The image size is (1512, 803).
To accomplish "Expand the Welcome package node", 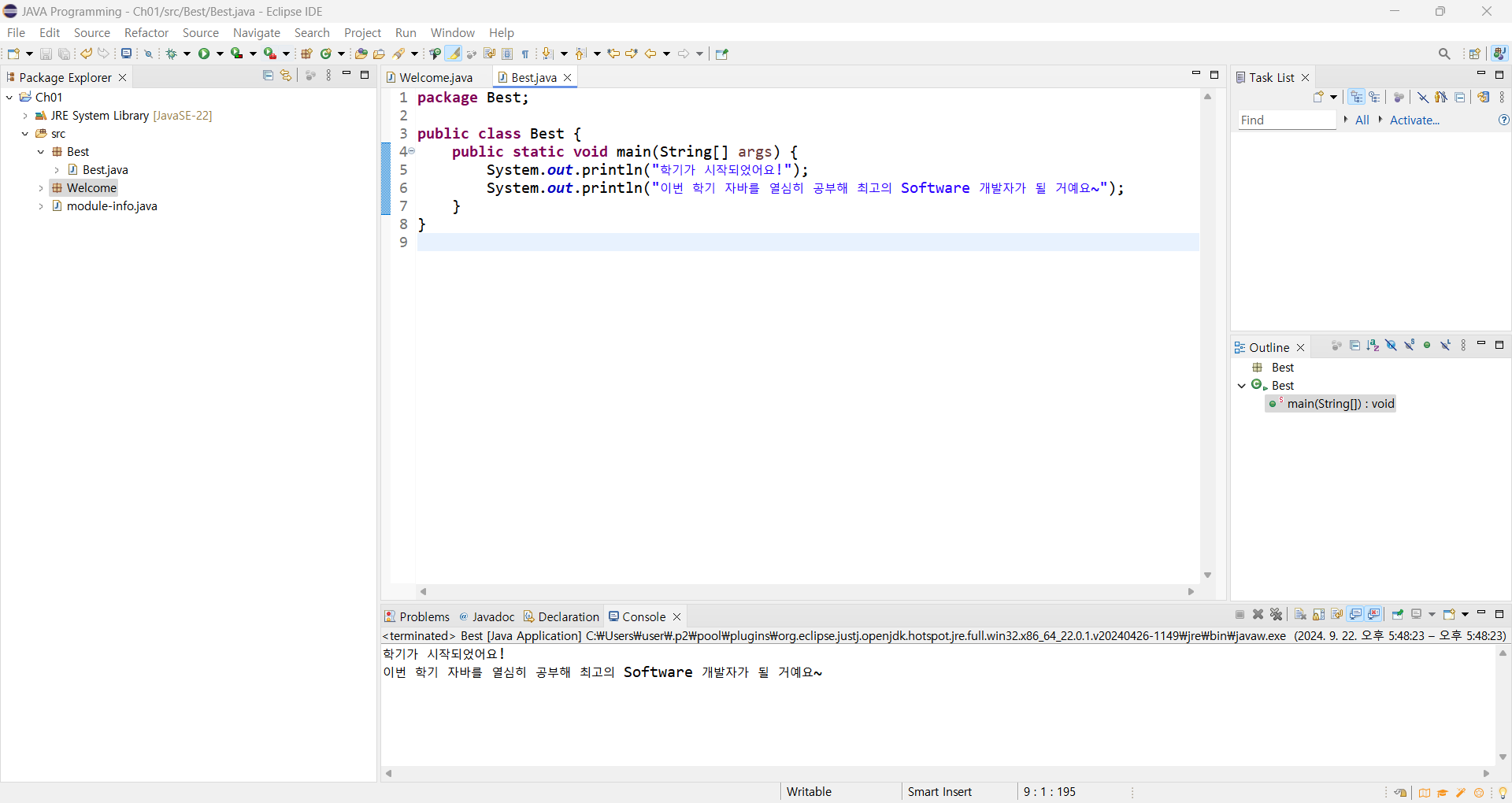I will coord(41,188).
